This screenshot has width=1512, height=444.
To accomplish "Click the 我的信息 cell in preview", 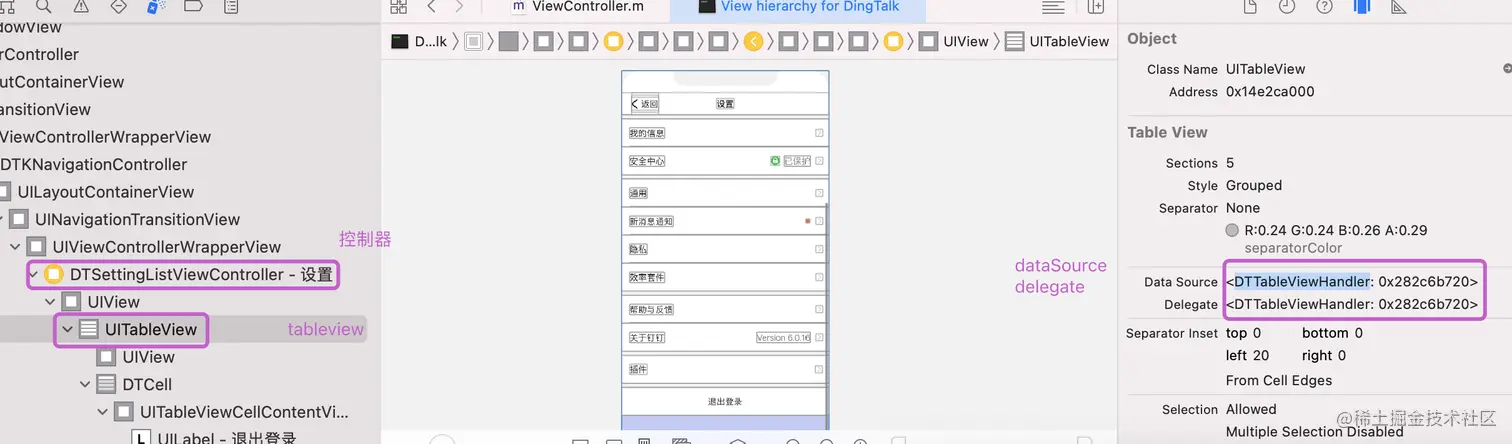I will (x=725, y=133).
